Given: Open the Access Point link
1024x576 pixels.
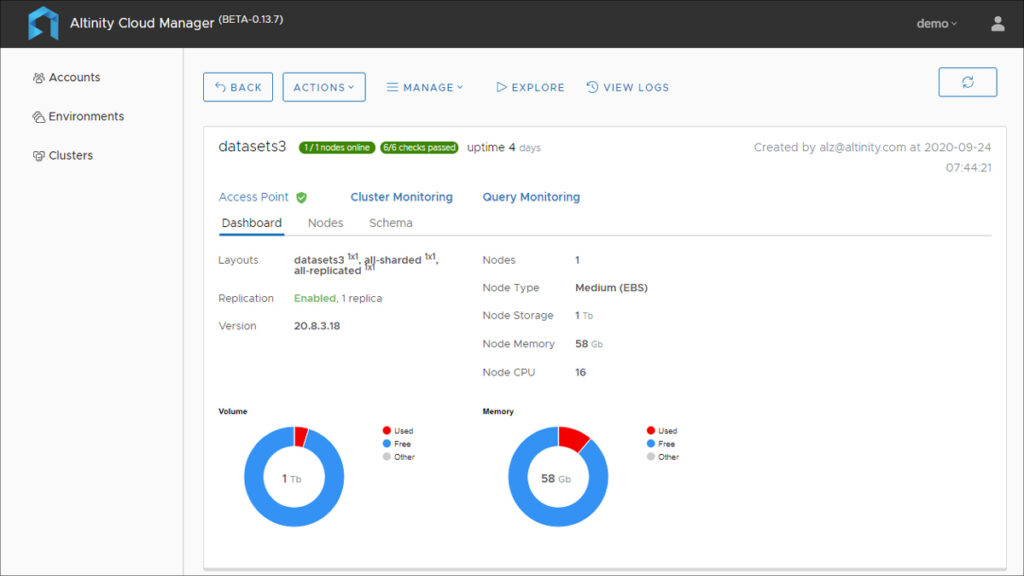Looking at the screenshot, I should [x=253, y=197].
